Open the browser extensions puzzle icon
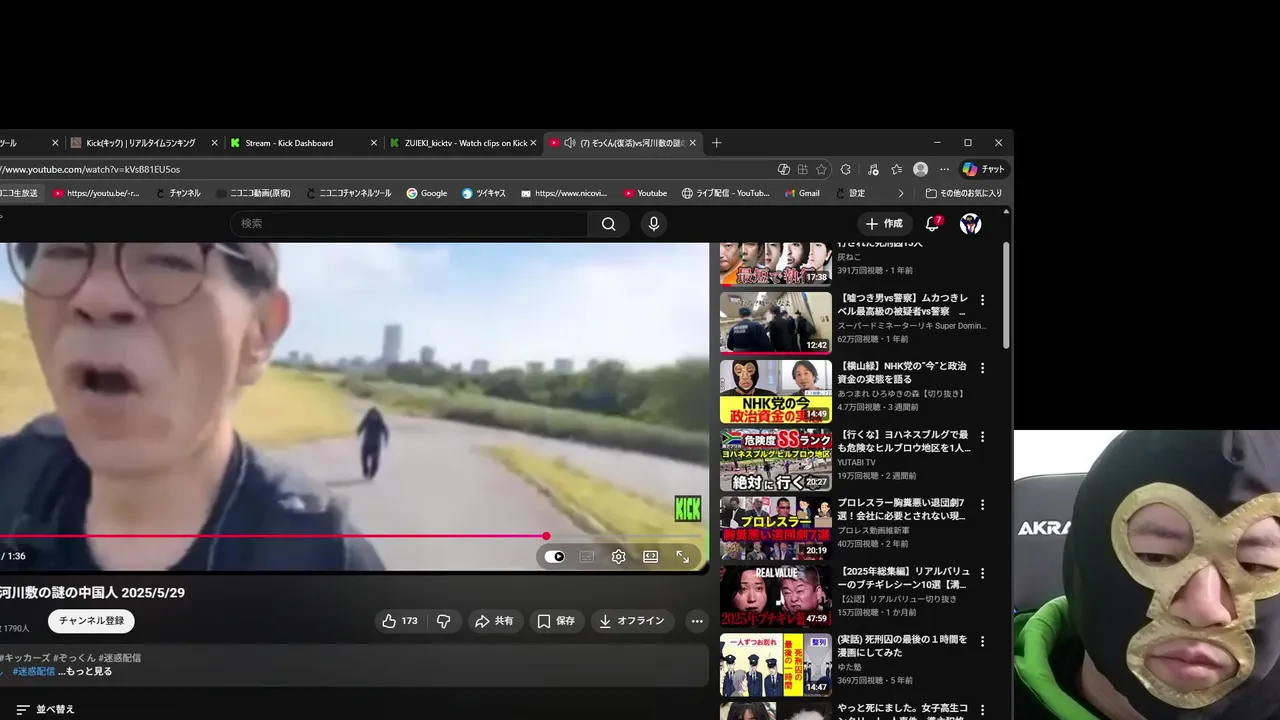 846,169
